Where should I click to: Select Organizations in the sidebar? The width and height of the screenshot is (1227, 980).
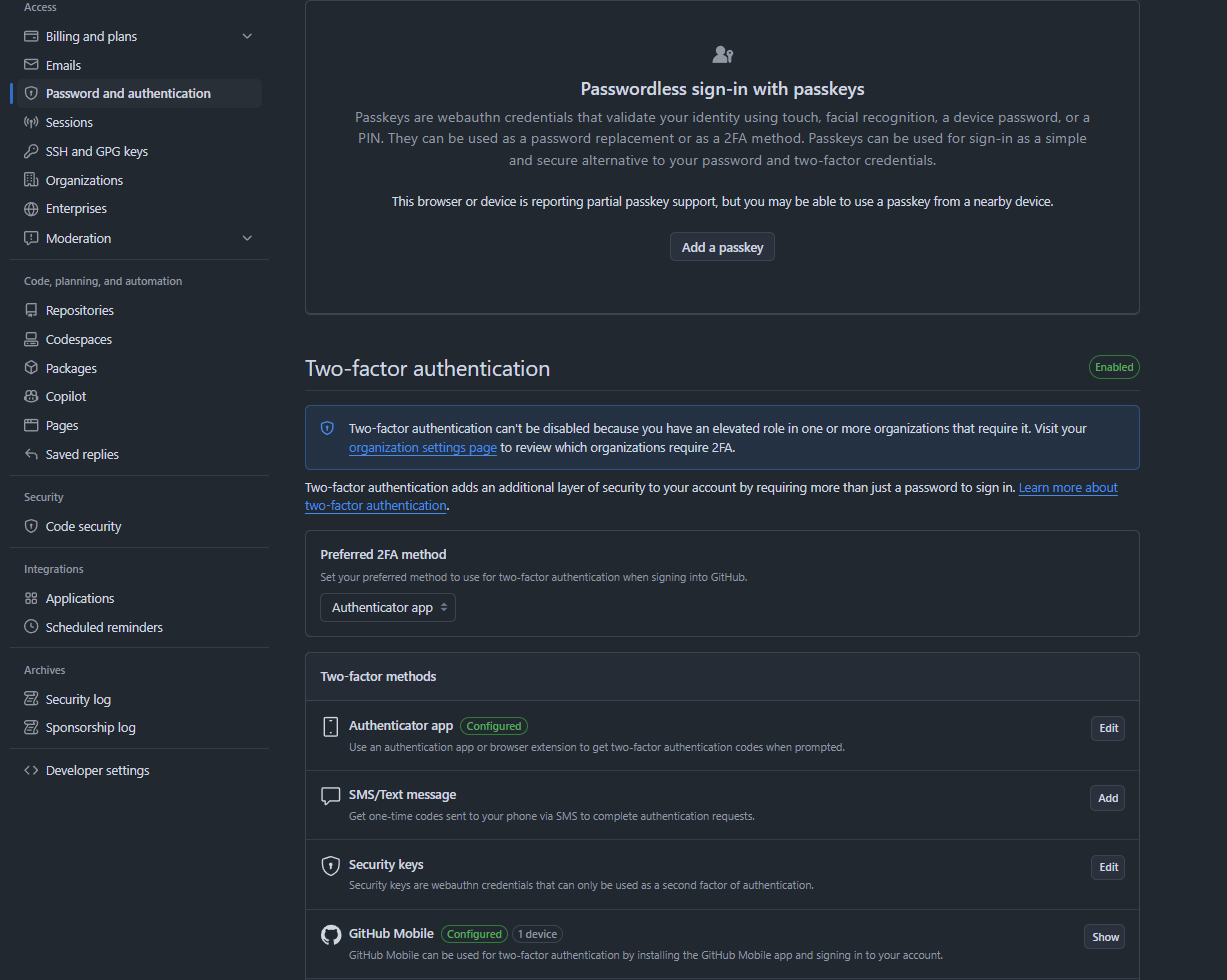point(139,181)
